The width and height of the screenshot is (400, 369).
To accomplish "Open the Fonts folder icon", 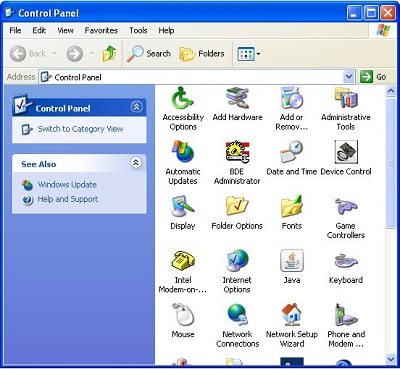I will (291, 206).
